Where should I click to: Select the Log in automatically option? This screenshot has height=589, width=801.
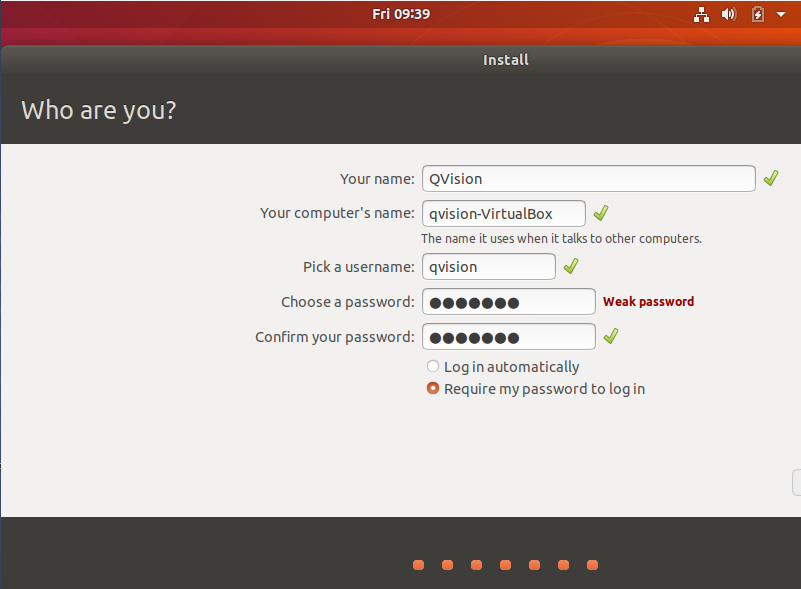click(433, 367)
